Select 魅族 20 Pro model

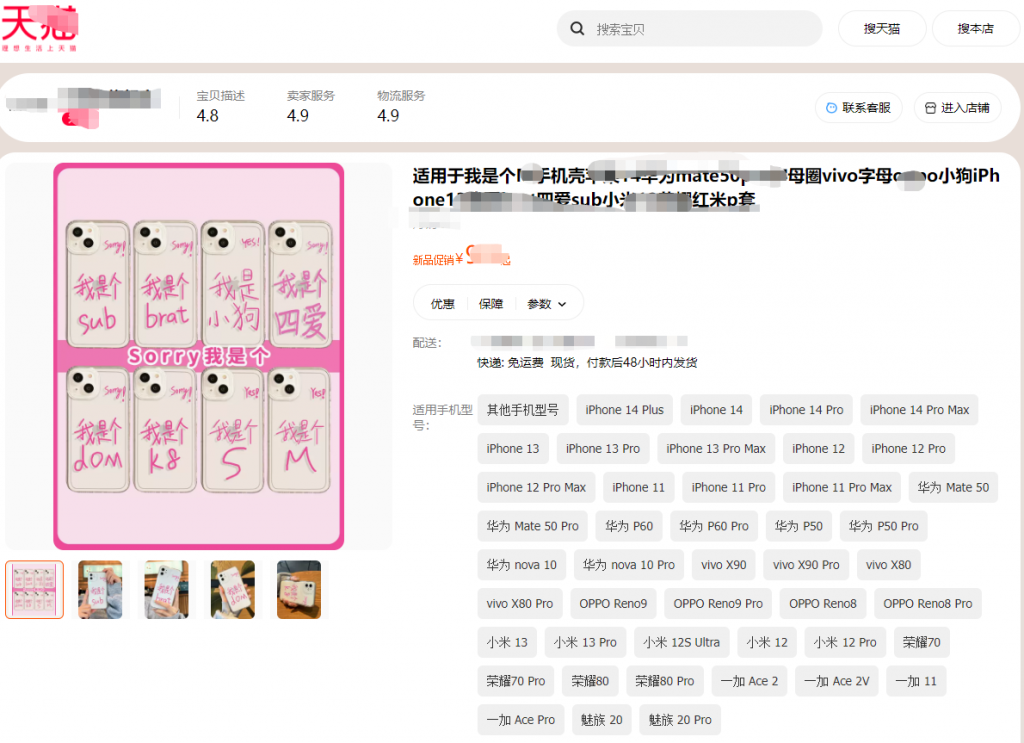tap(680, 719)
